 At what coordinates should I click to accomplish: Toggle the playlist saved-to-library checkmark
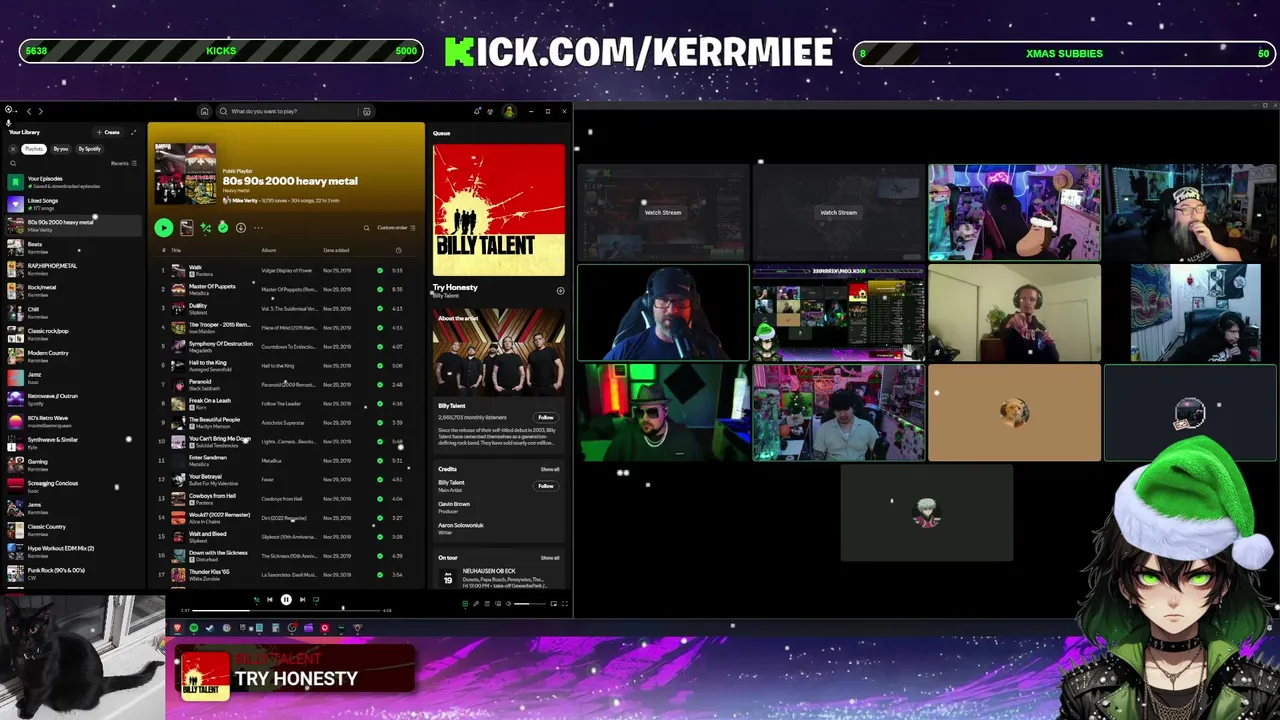point(222,228)
